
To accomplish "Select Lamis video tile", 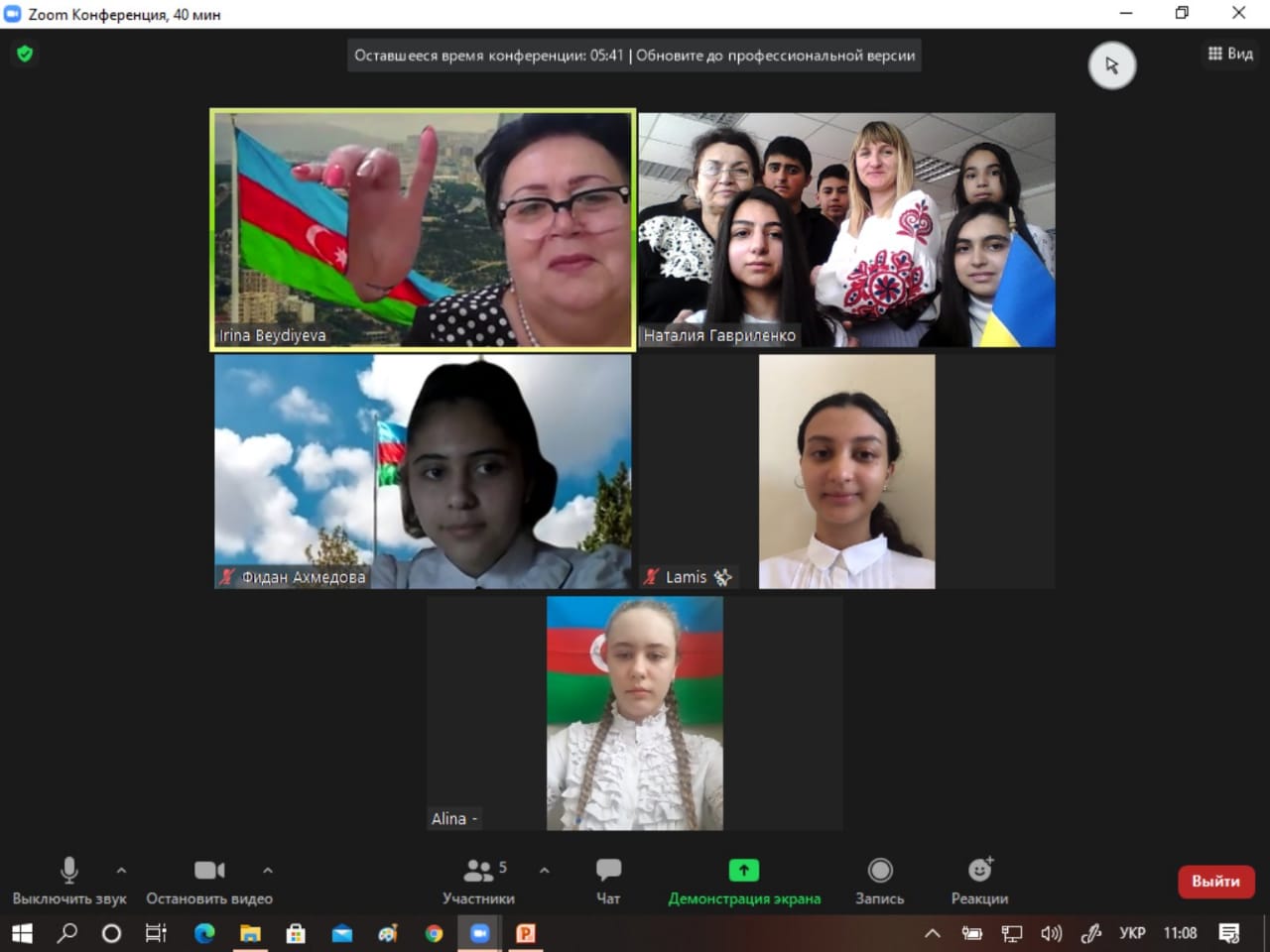I will pyautogui.click(x=847, y=472).
